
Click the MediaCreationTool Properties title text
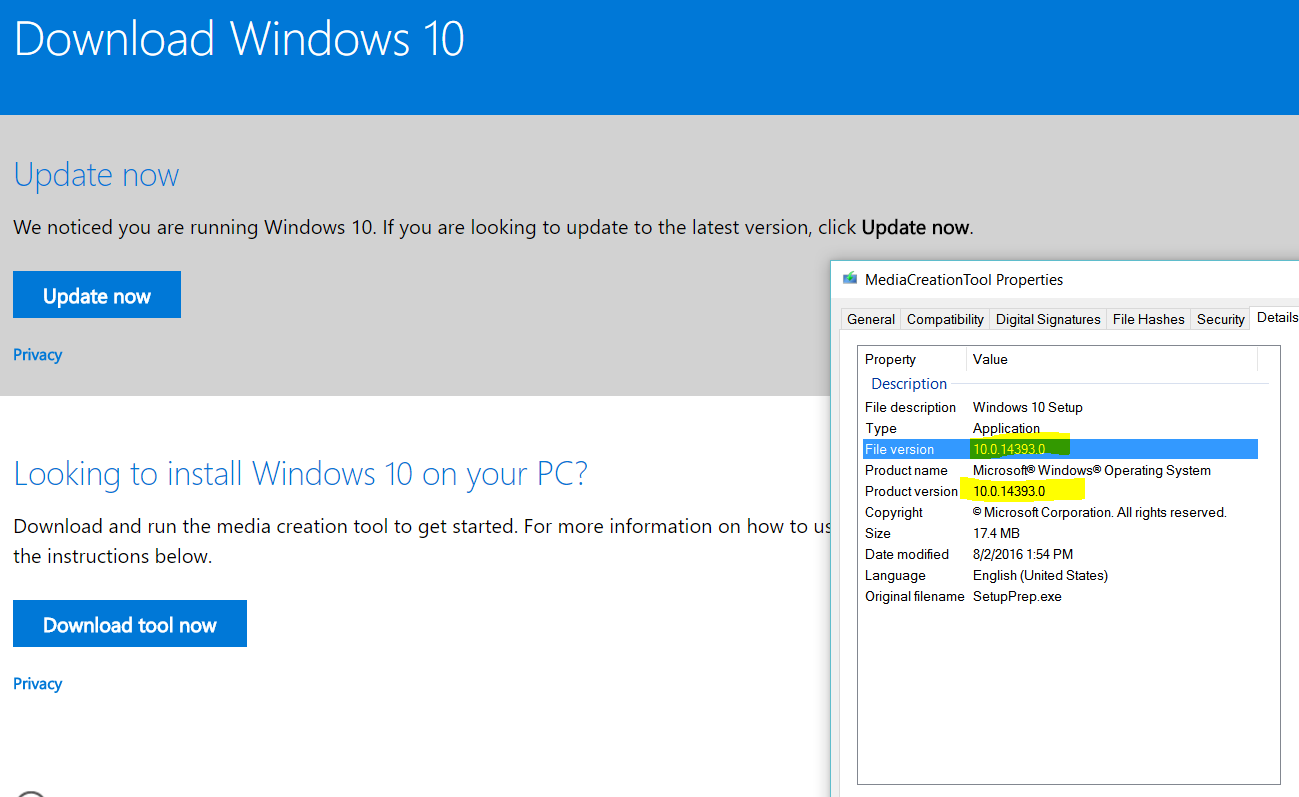[x=964, y=280]
